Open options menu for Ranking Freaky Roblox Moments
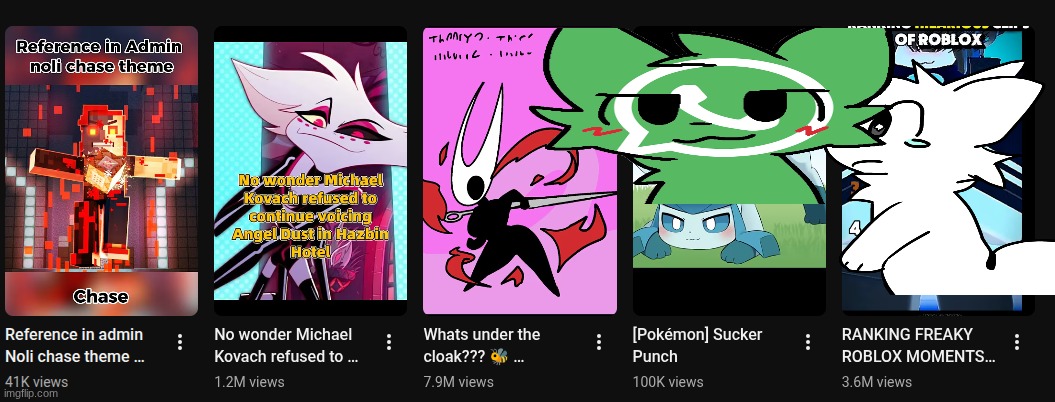Viewport: 1055px width, 402px height. (1017, 342)
